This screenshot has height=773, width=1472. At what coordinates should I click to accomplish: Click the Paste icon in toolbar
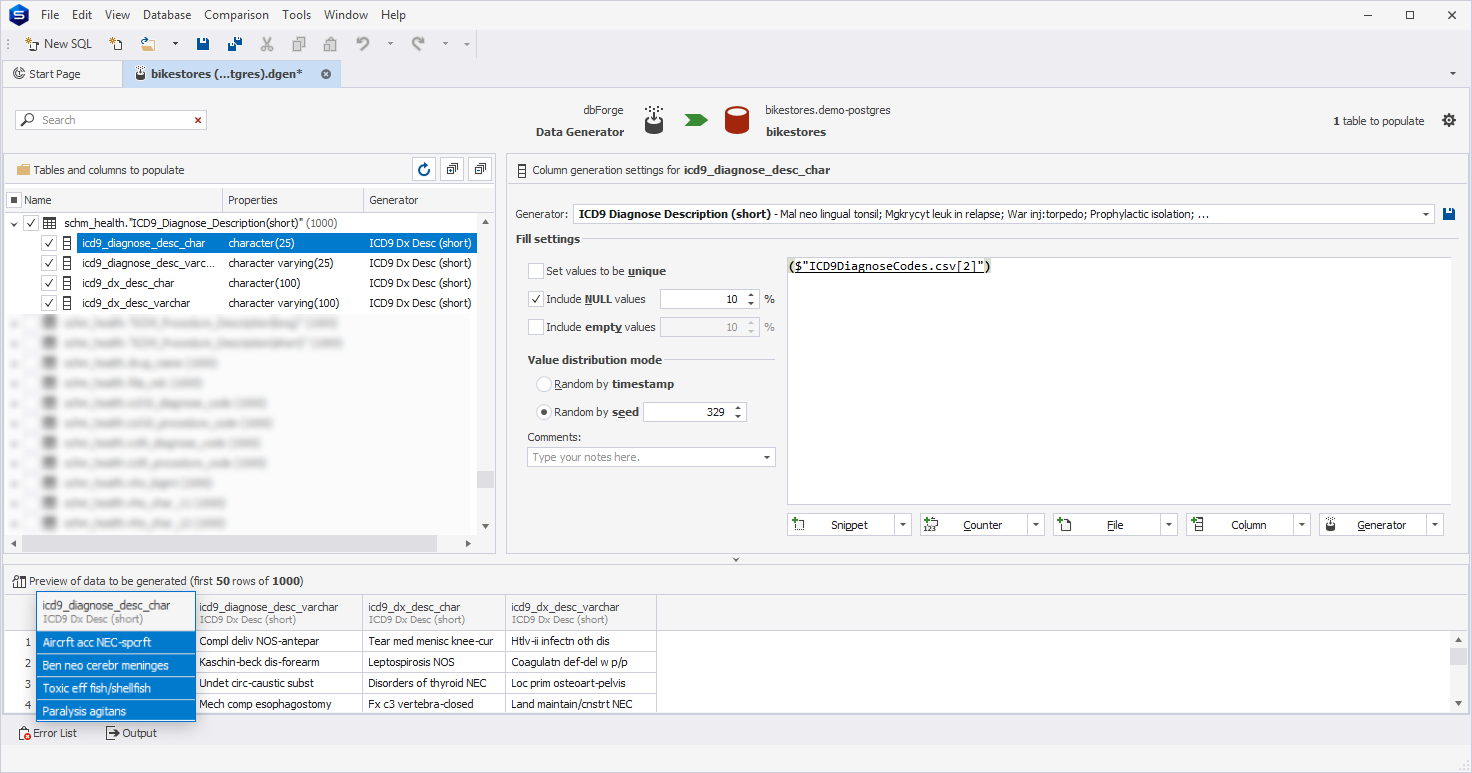tap(329, 44)
